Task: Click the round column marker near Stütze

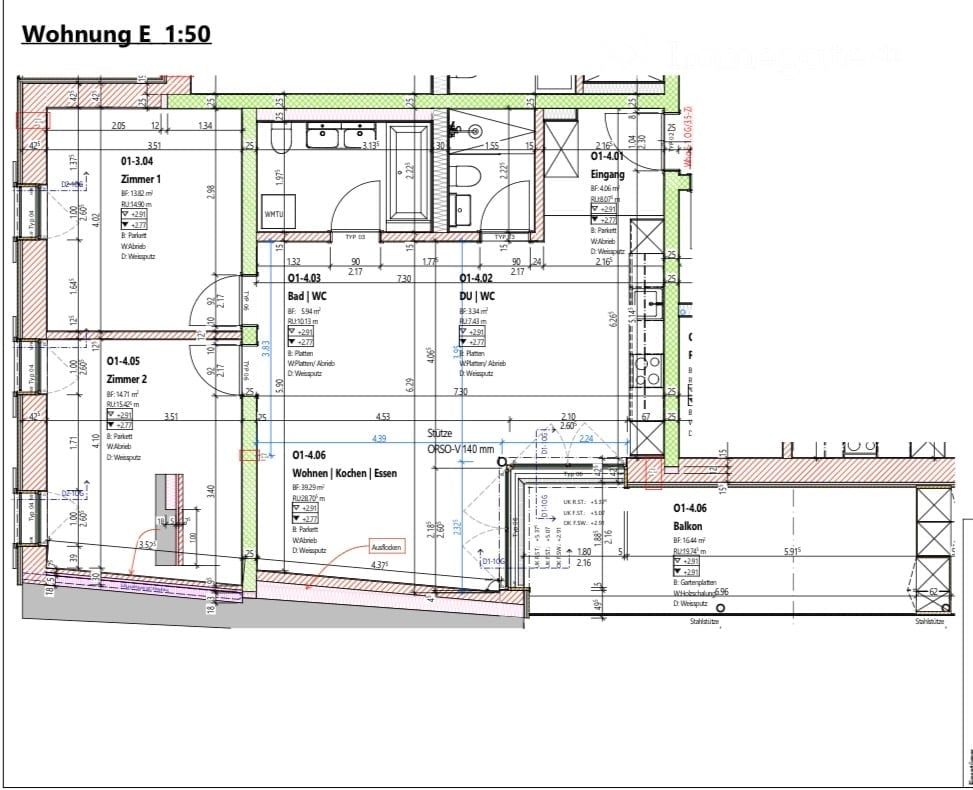Action: tap(502, 462)
